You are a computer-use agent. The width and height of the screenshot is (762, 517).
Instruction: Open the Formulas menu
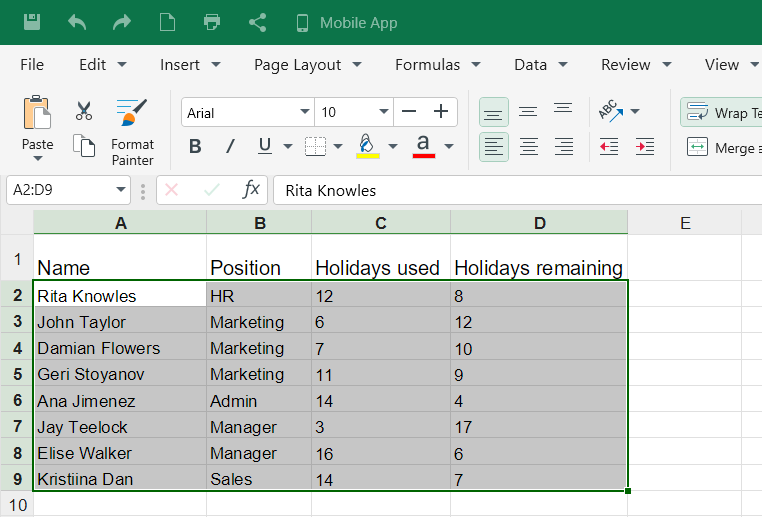[437, 65]
